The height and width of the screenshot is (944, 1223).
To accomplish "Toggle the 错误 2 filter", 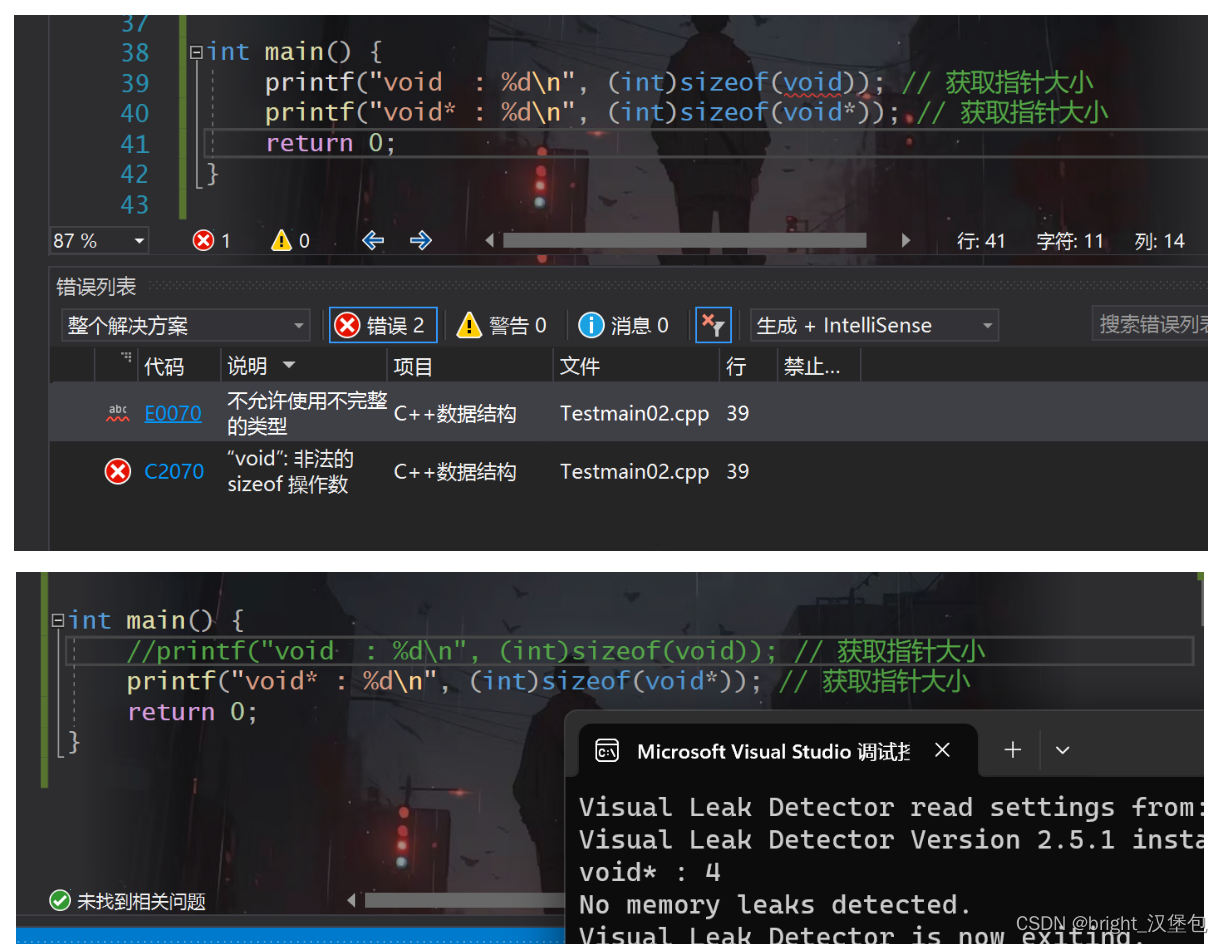I will coord(383,324).
